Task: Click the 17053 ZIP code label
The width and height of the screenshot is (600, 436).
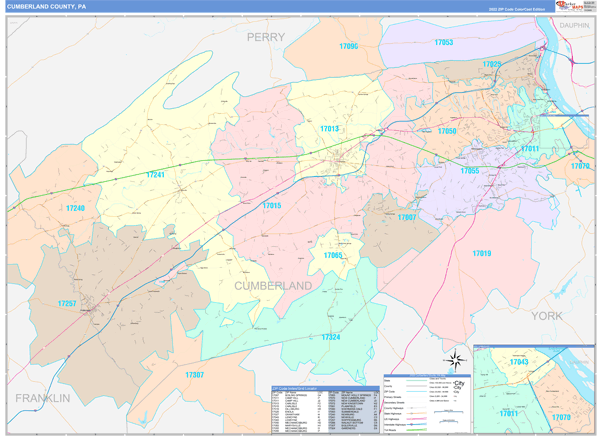Action: (x=444, y=43)
